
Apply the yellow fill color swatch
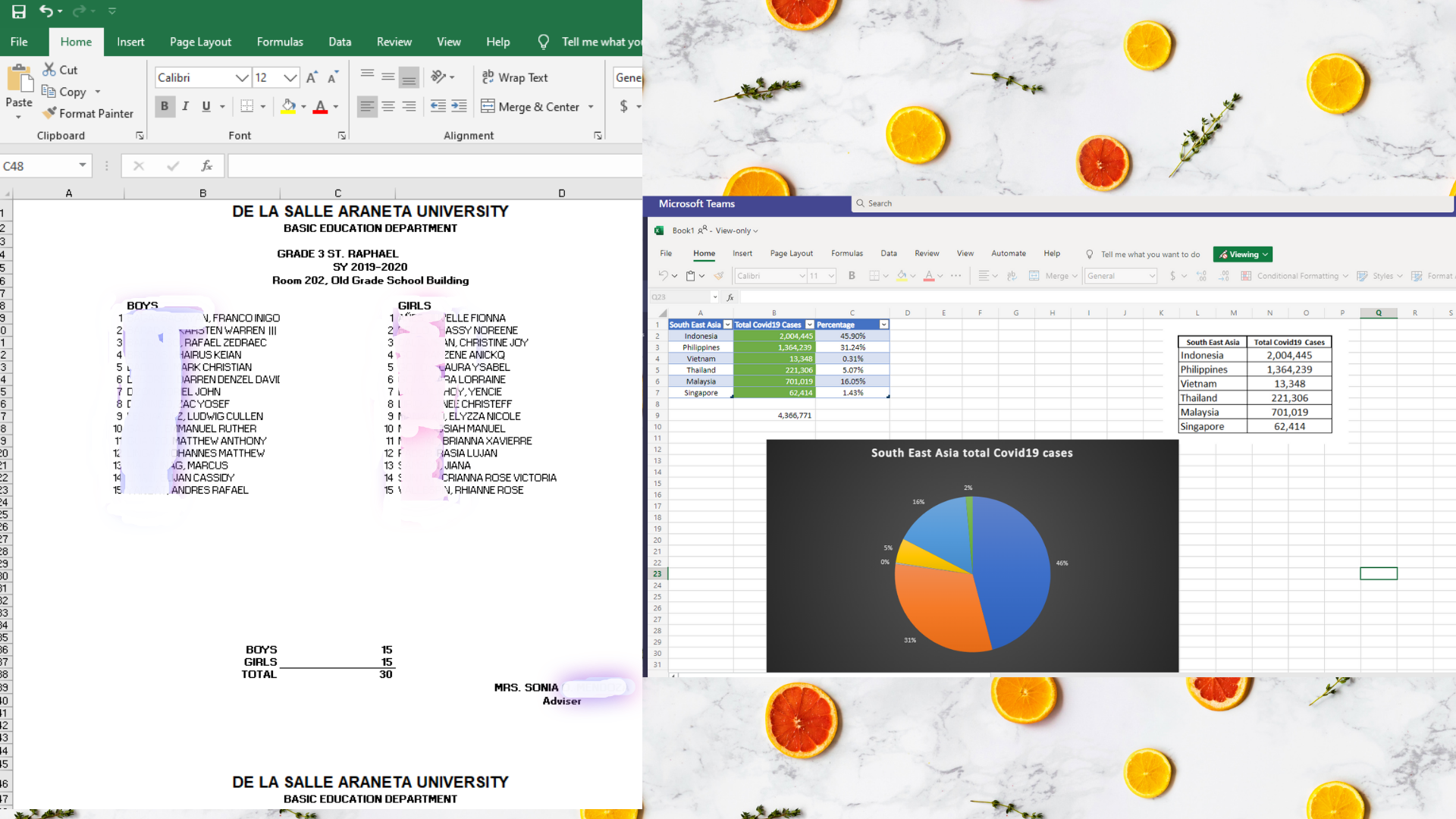[288, 106]
